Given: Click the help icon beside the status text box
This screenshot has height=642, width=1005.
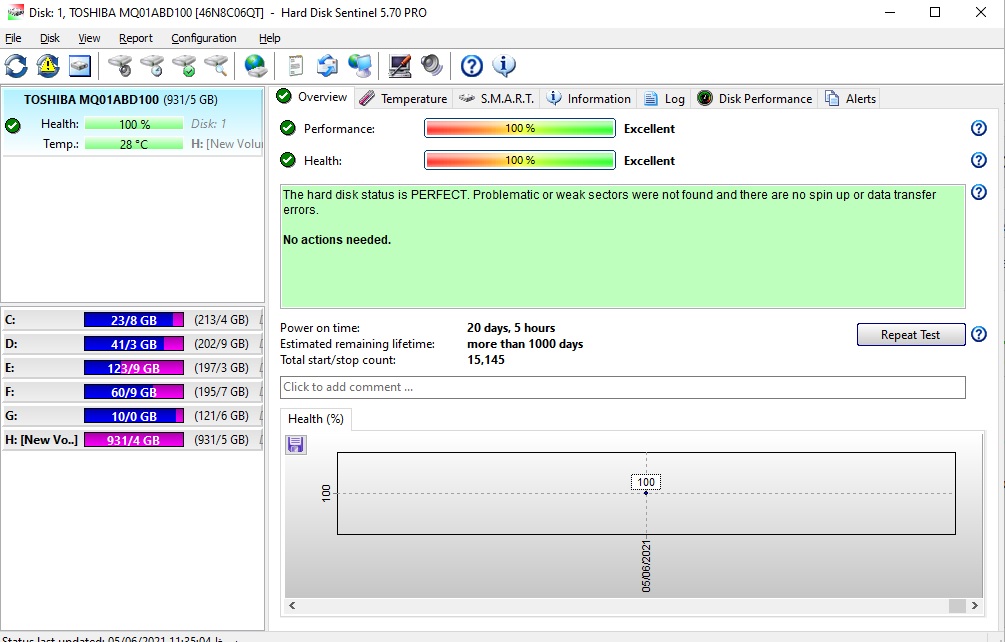Looking at the screenshot, I should (979, 192).
